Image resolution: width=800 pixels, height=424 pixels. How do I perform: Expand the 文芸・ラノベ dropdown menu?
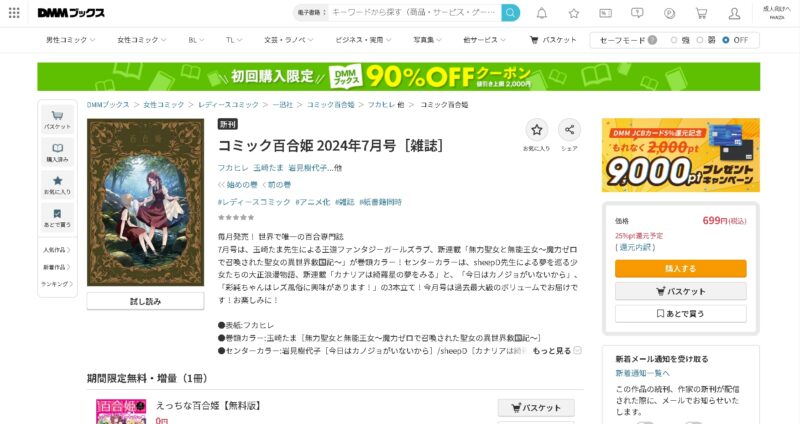[288, 40]
